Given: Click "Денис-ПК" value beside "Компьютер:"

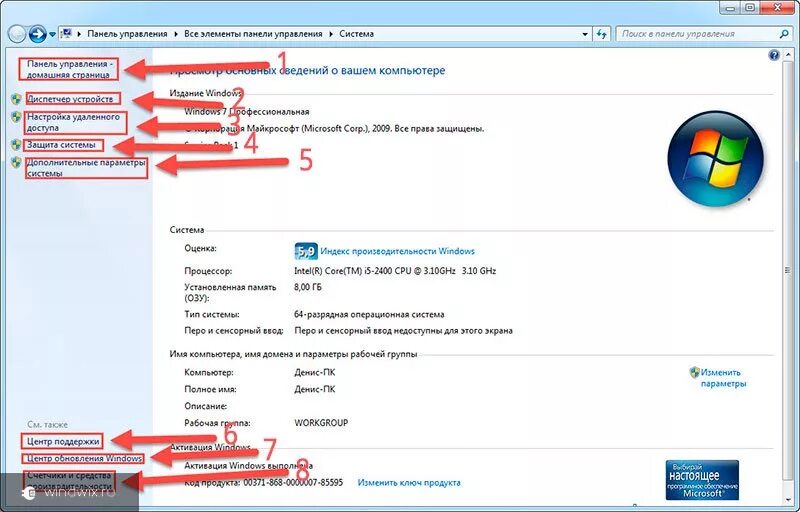Looking at the screenshot, I should pyautogui.click(x=315, y=372).
